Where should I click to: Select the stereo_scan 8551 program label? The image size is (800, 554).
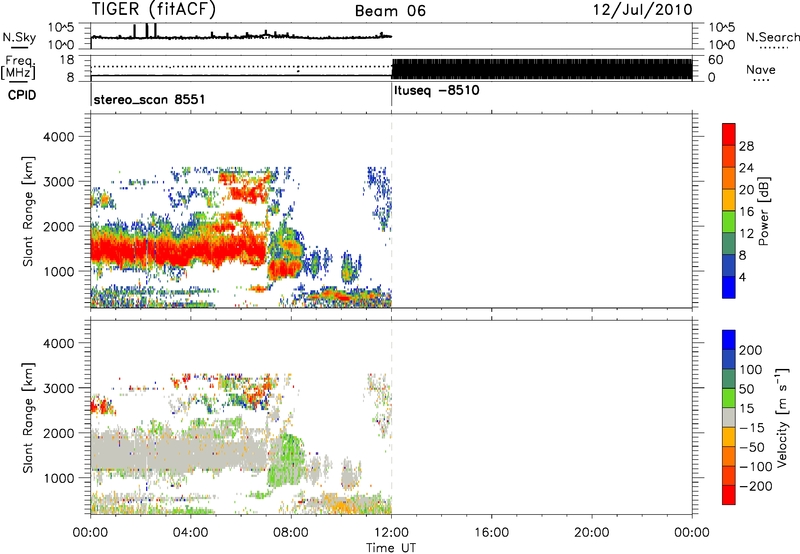click(149, 99)
